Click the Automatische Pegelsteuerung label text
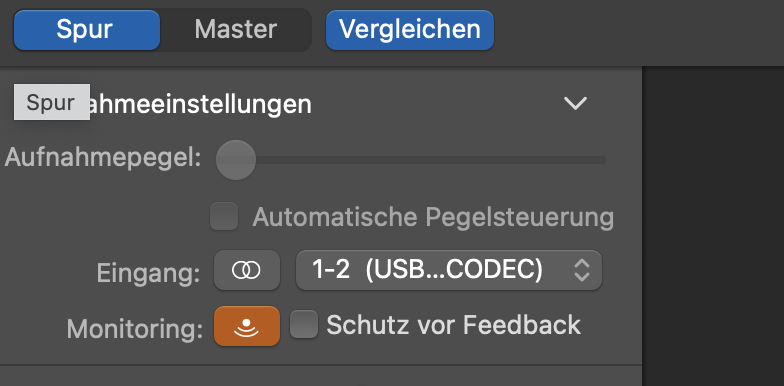 [433, 217]
